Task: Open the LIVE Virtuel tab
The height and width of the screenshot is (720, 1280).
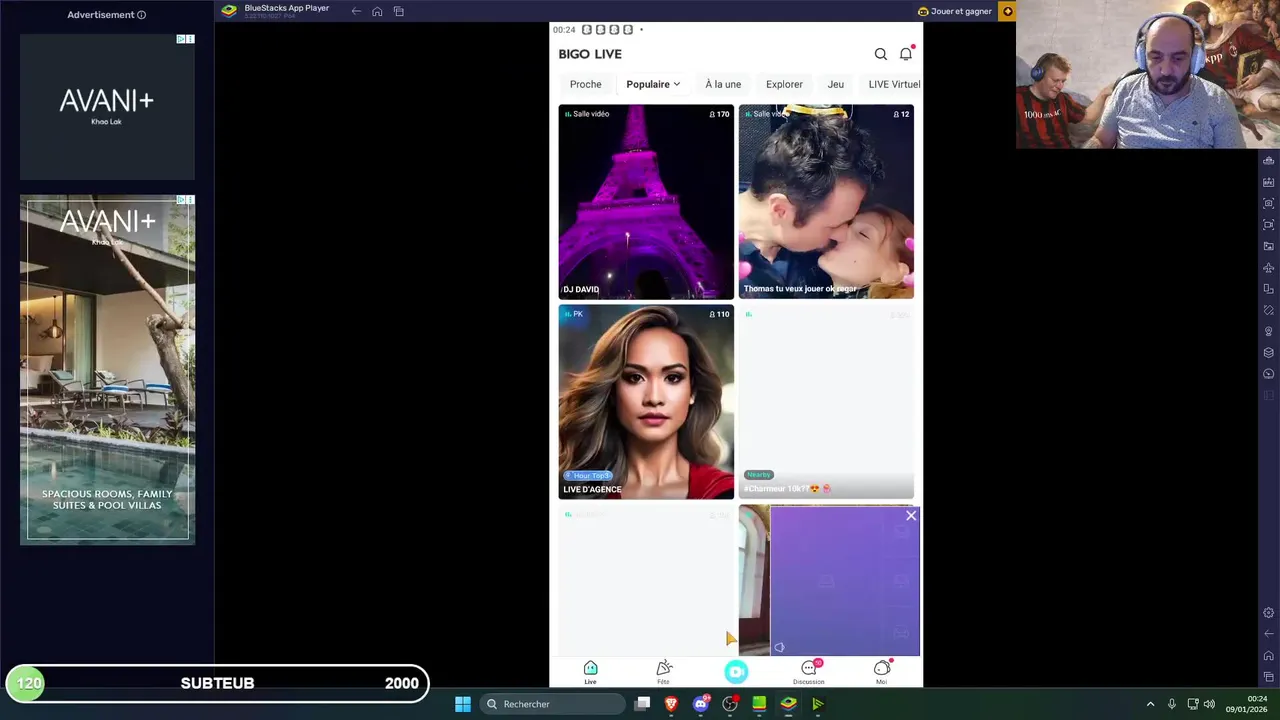Action: [894, 84]
